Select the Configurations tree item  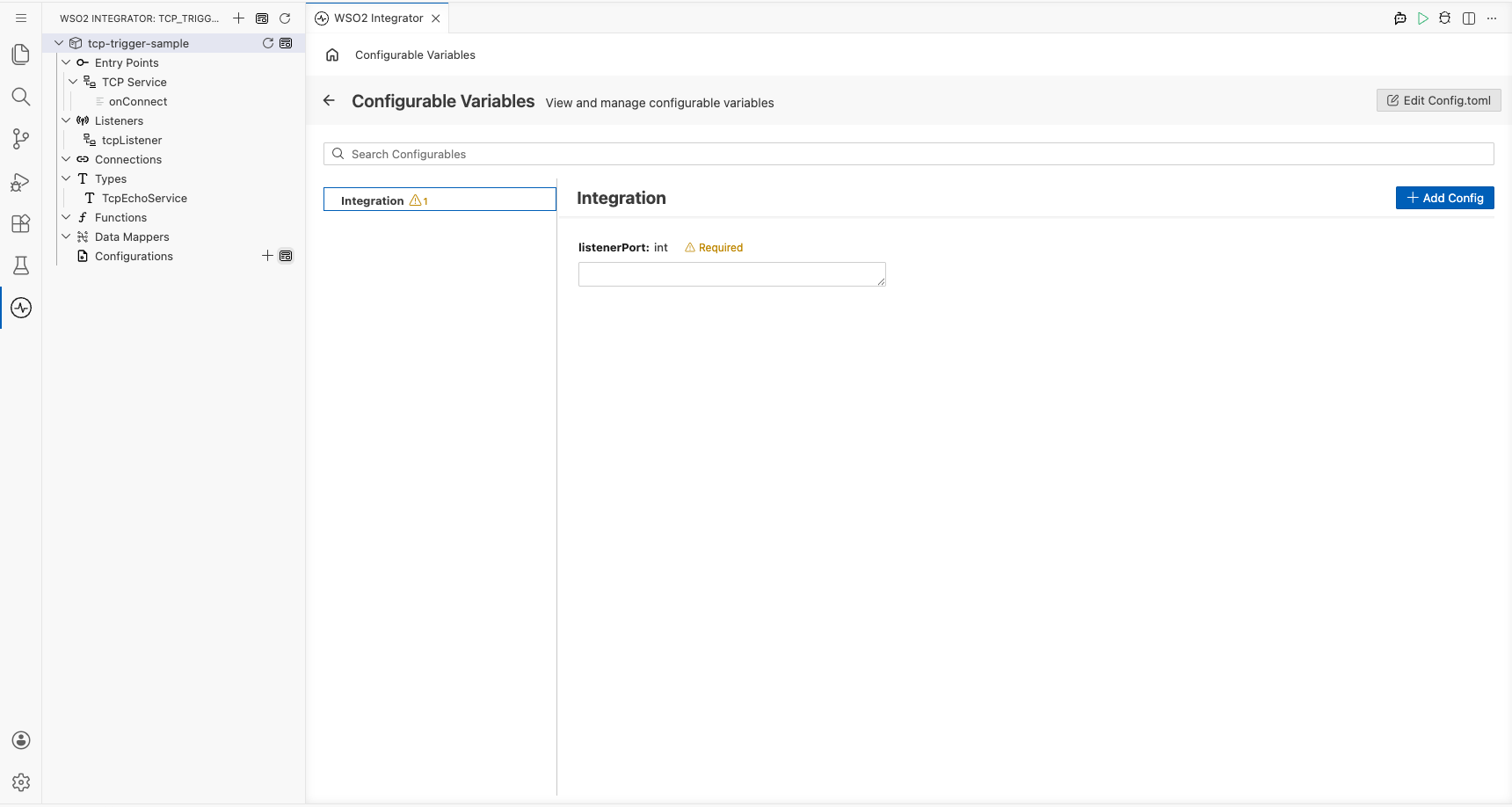(x=134, y=256)
